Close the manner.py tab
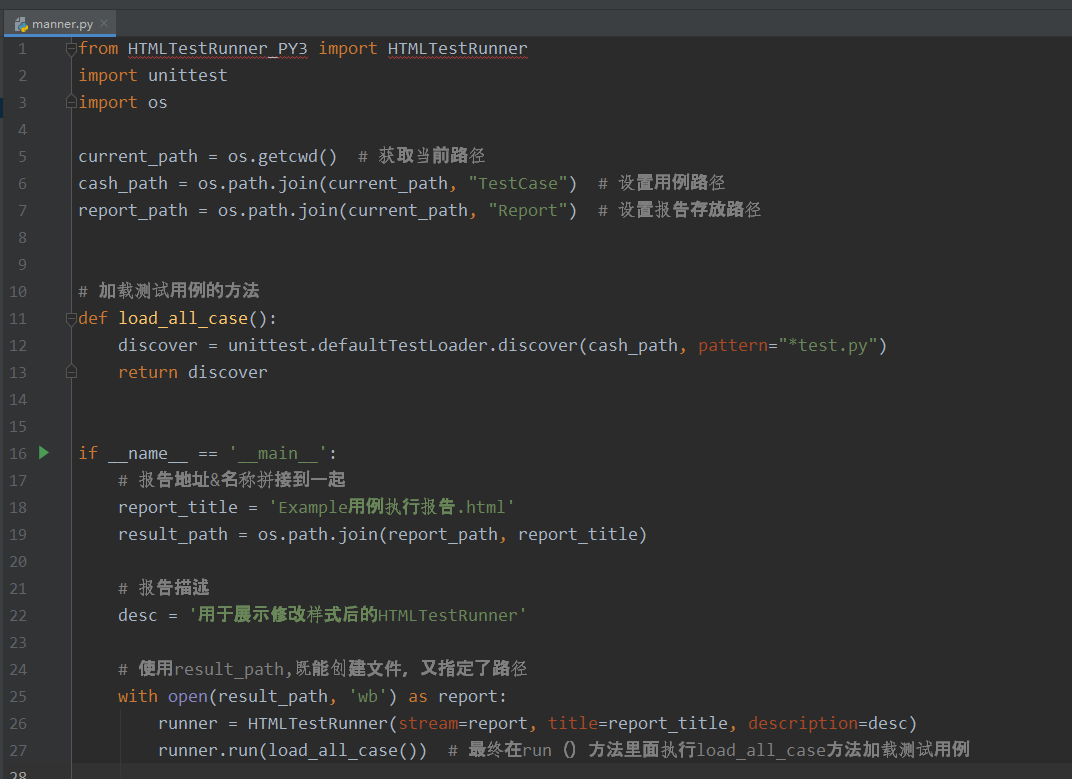The width and height of the screenshot is (1072, 779). [x=104, y=23]
